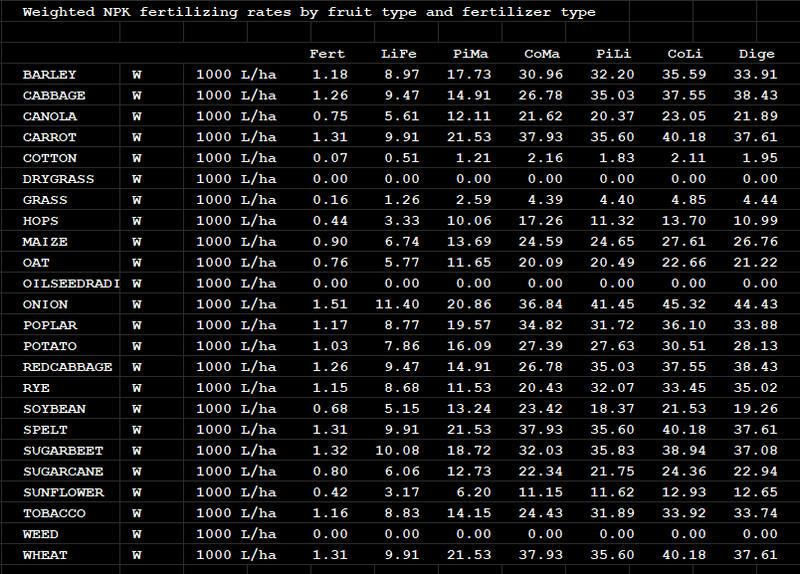
Task: Click the BARLEY row label
Action: click(49, 75)
